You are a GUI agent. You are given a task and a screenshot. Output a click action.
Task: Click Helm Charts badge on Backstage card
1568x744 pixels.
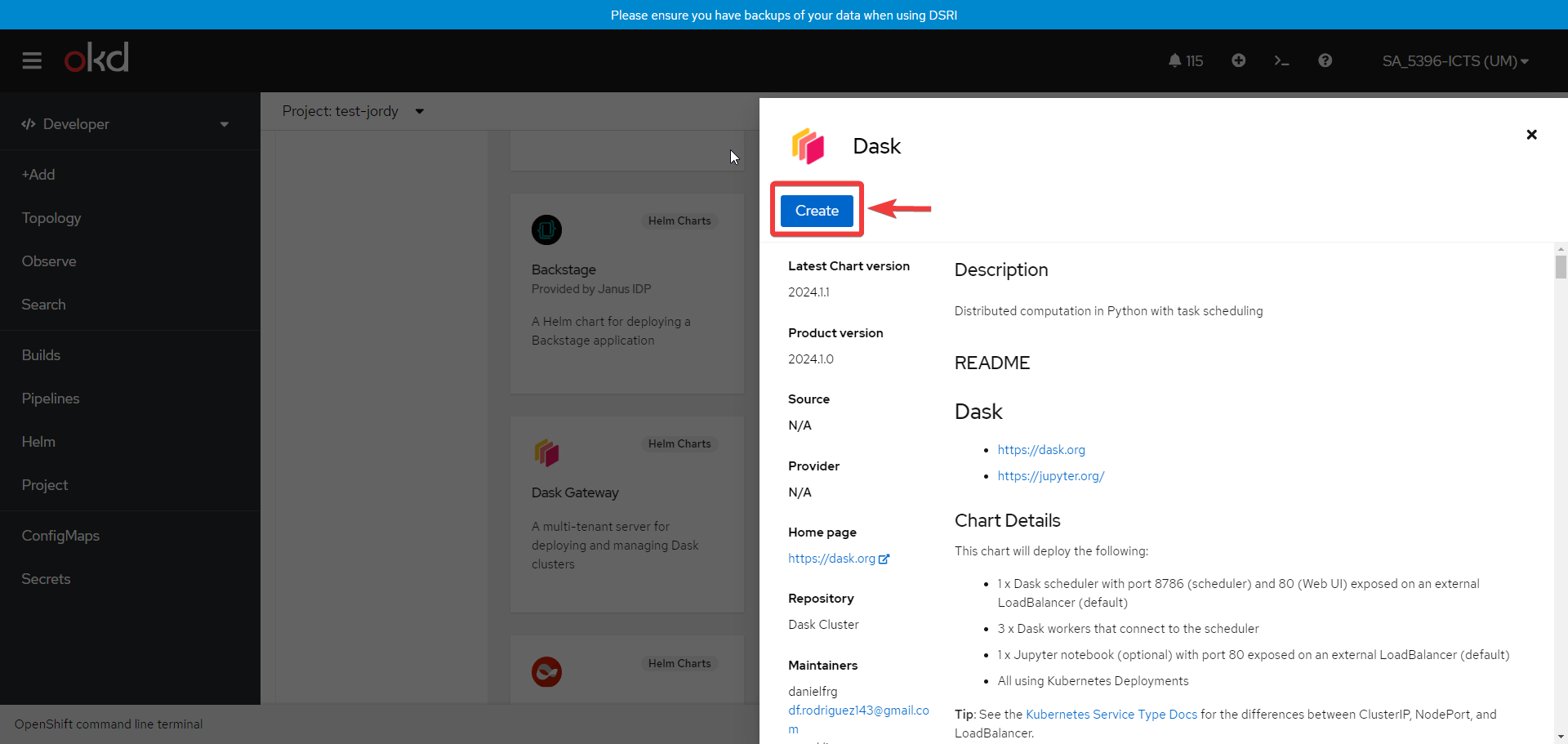coord(679,221)
